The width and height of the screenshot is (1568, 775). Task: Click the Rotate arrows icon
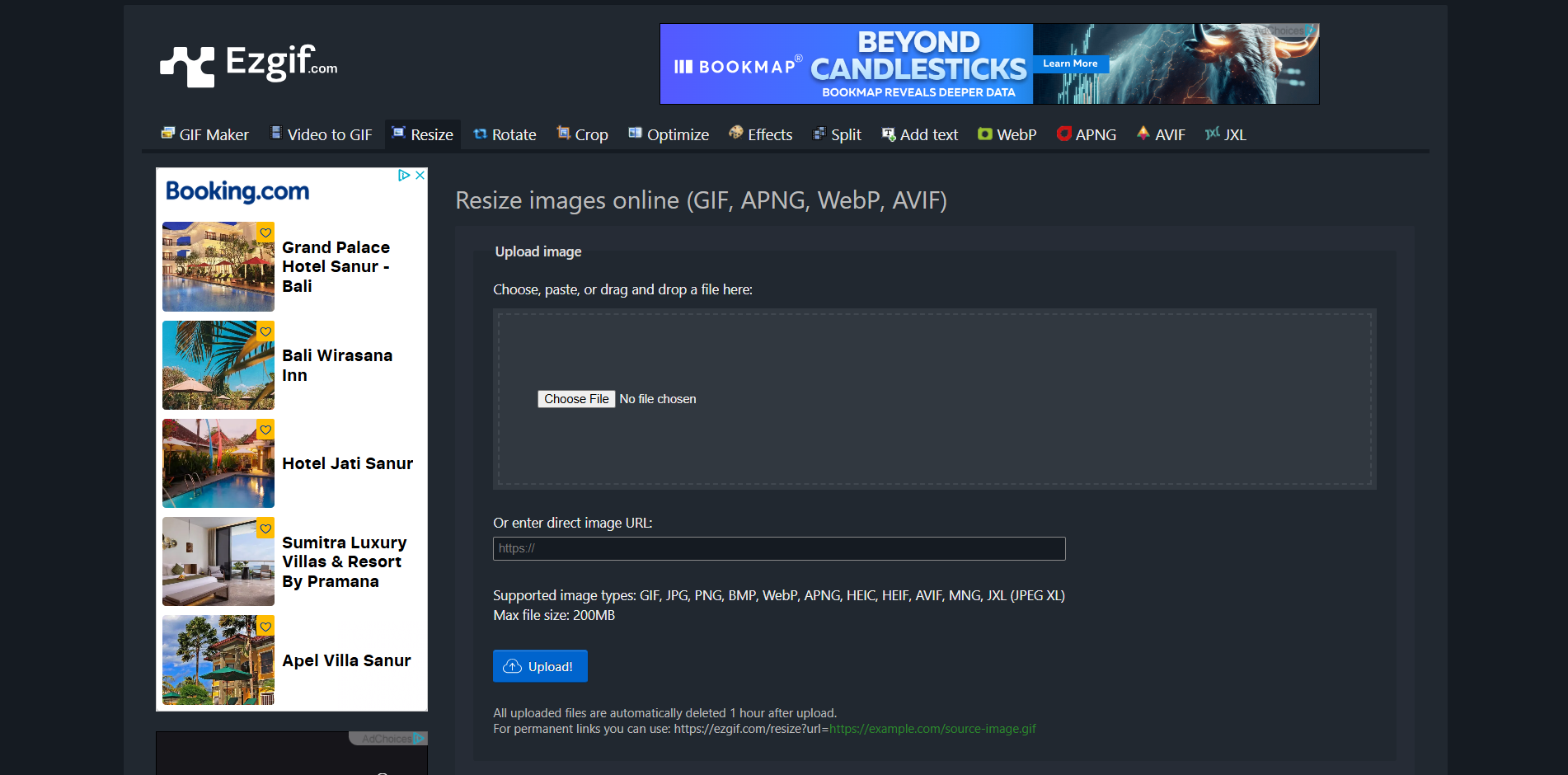coord(480,134)
